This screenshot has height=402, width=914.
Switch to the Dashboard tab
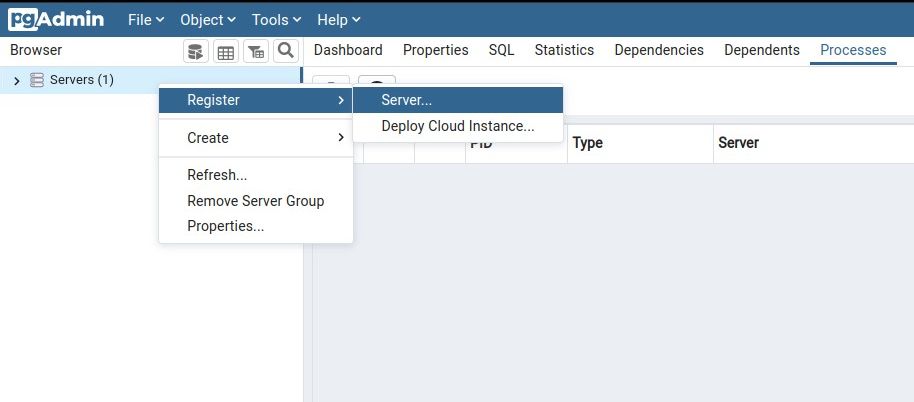point(348,50)
